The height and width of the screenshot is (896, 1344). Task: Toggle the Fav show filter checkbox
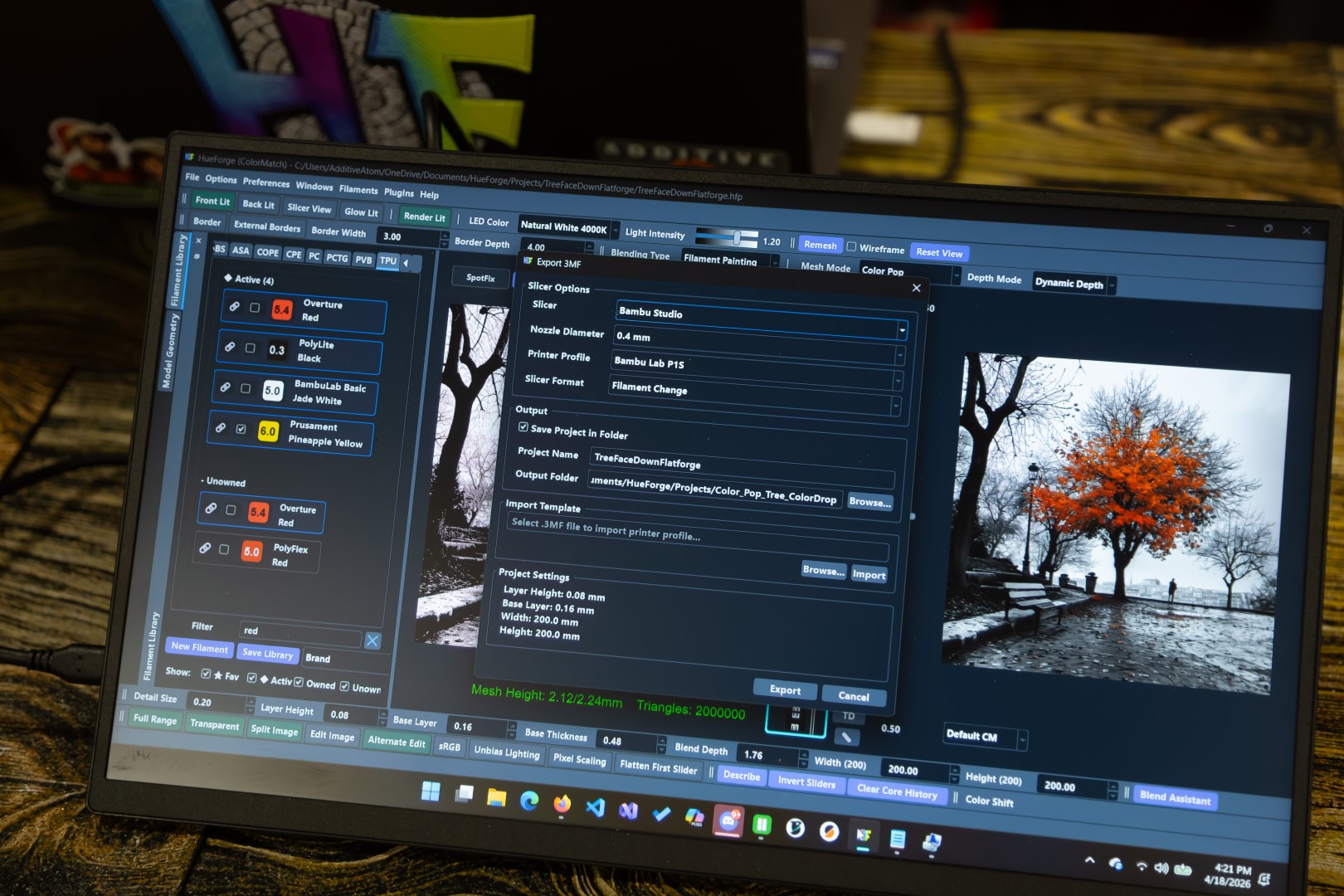point(206,674)
